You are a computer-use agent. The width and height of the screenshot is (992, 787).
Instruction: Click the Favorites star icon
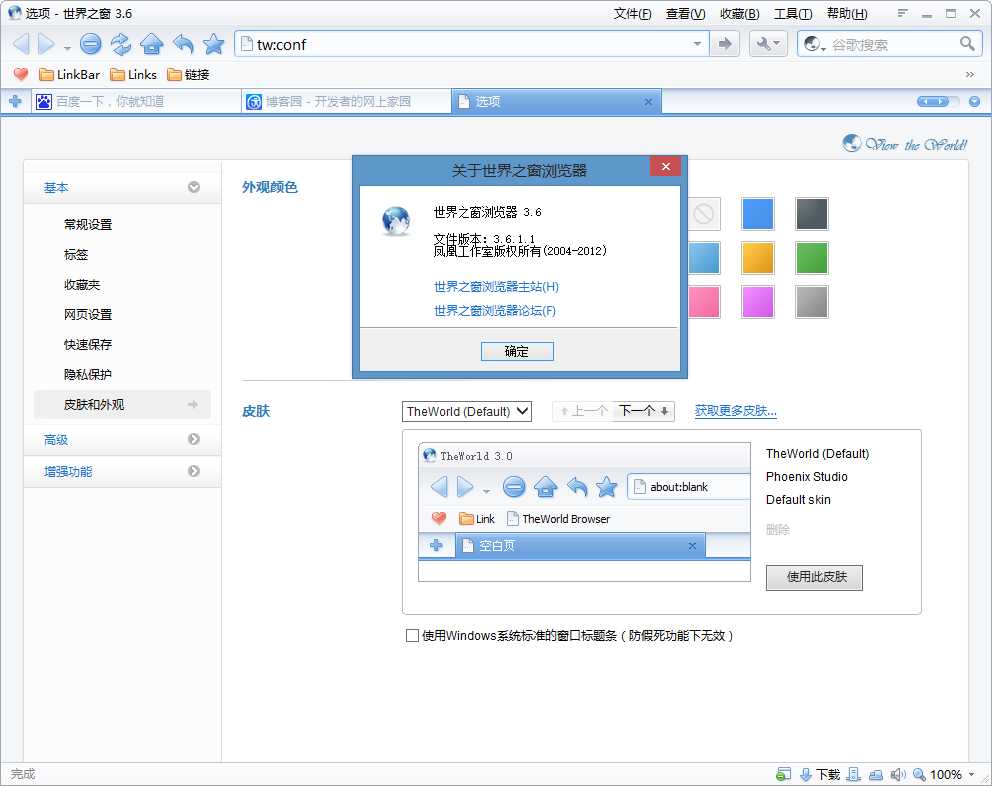pos(214,44)
